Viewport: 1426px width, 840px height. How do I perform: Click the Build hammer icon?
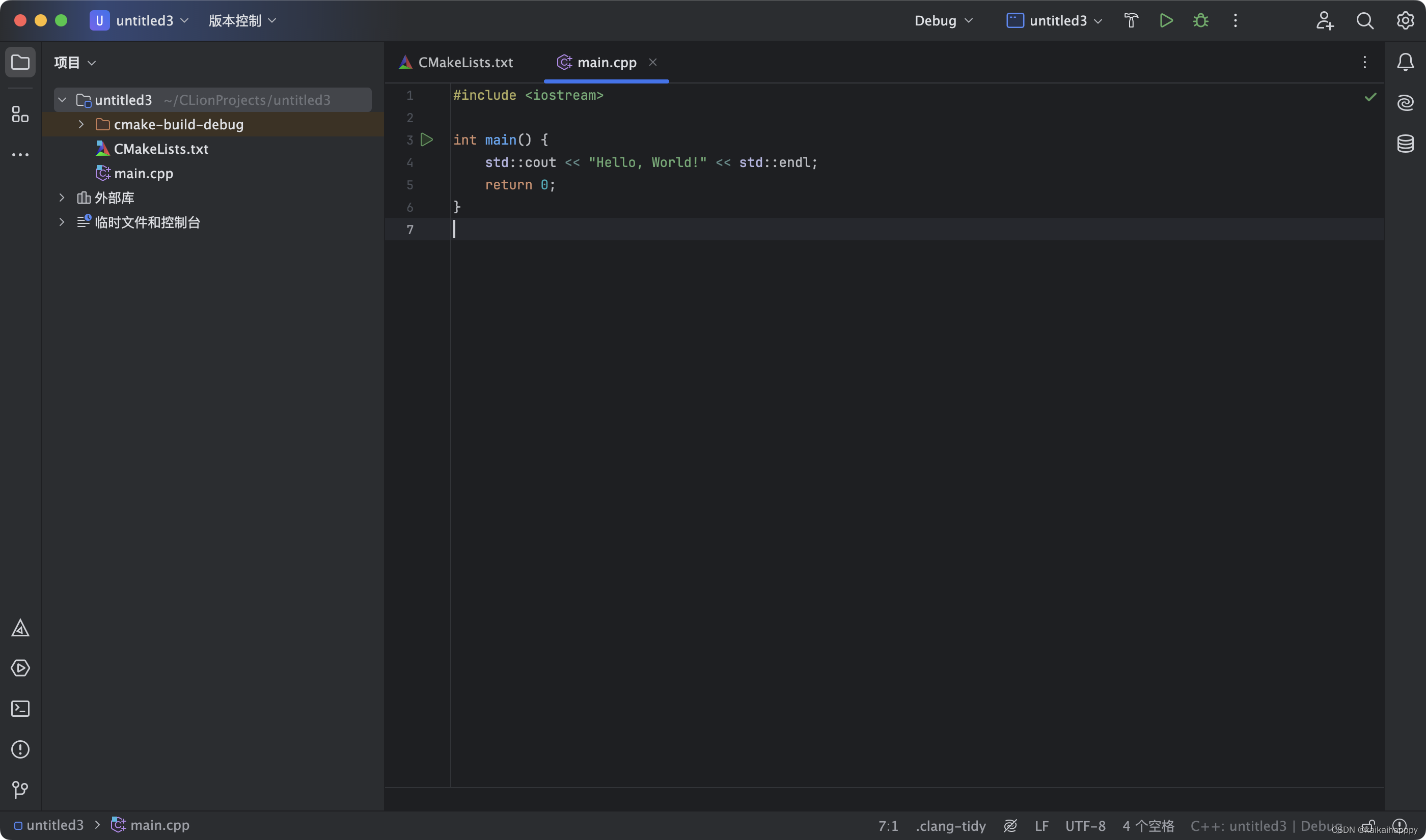(x=1131, y=21)
